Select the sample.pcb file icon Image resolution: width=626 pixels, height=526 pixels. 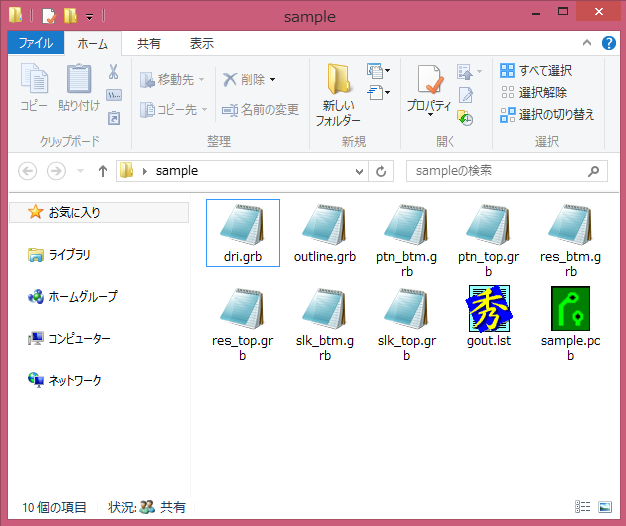point(570,308)
